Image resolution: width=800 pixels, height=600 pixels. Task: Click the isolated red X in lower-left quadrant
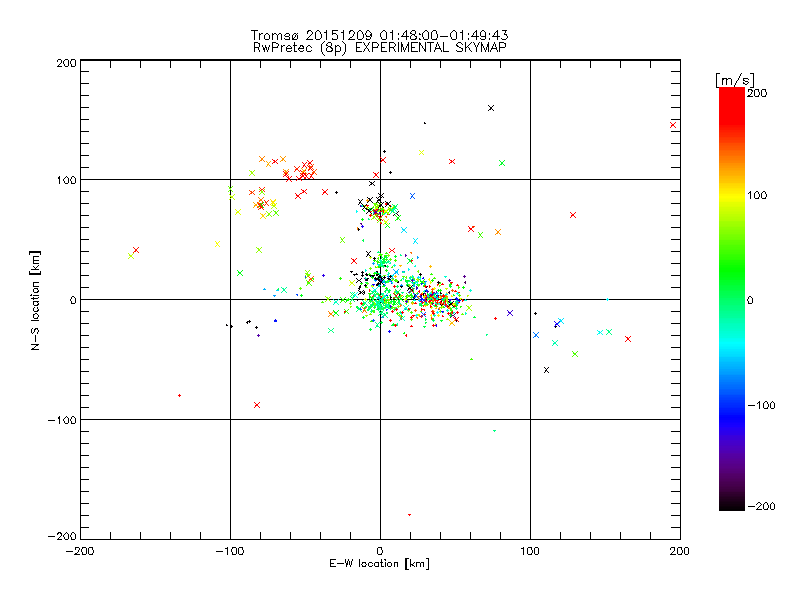pyautogui.click(x=257, y=405)
